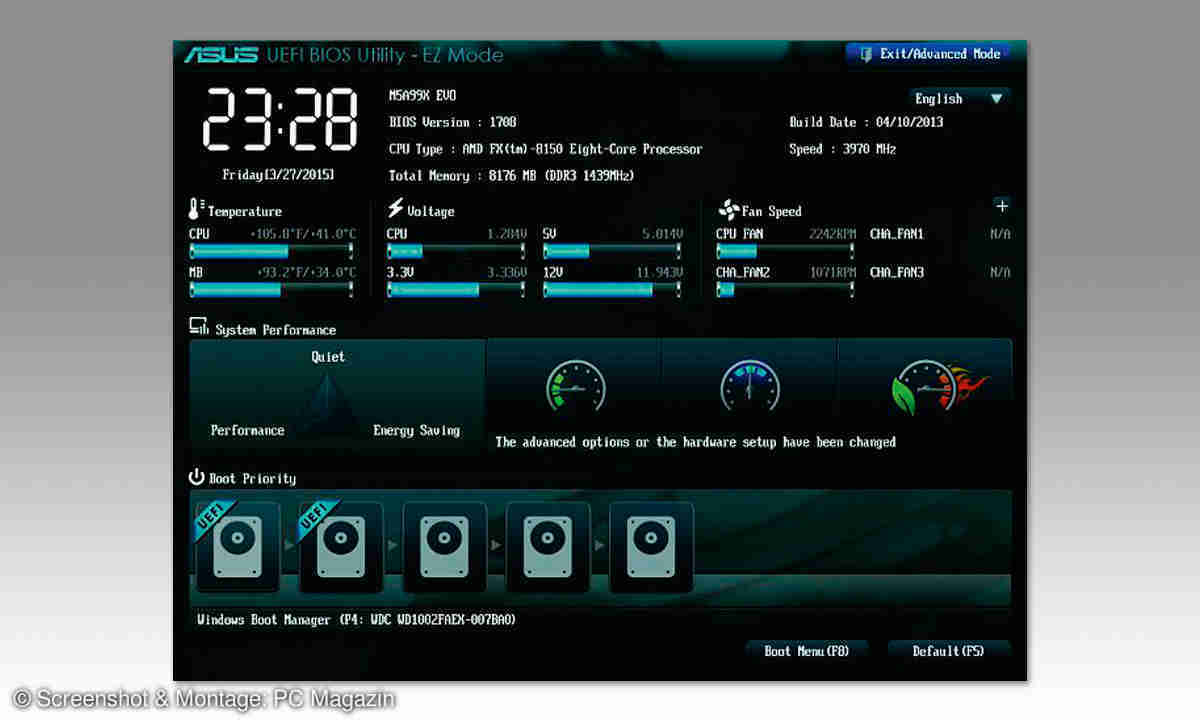The width and height of the screenshot is (1200, 720).
Task: Click Exit/Advanced Mode button
Action: (x=927, y=54)
